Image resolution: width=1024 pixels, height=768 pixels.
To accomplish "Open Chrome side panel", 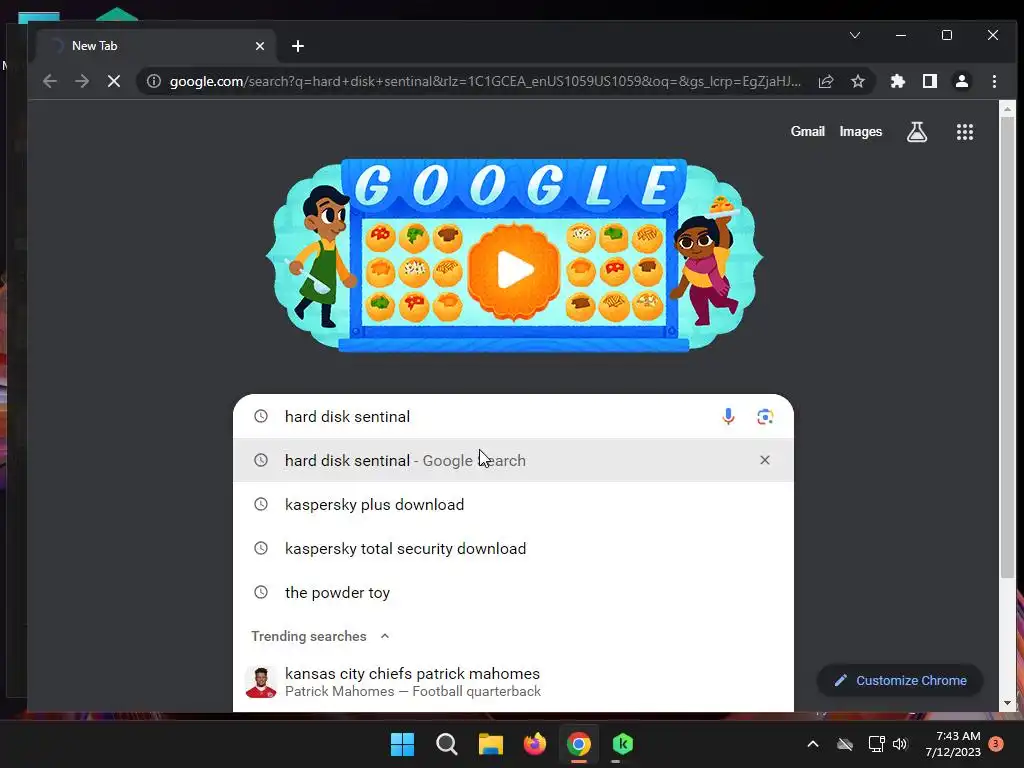I will coord(930,81).
